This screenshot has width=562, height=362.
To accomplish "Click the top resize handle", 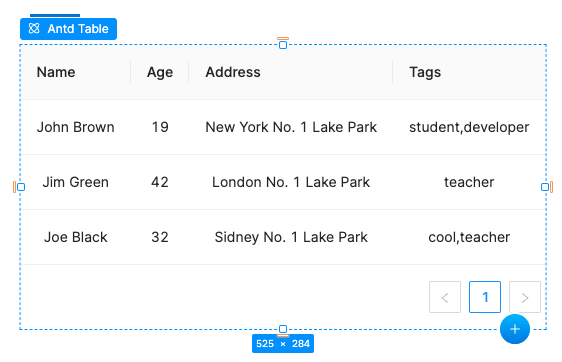I will 283,45.
